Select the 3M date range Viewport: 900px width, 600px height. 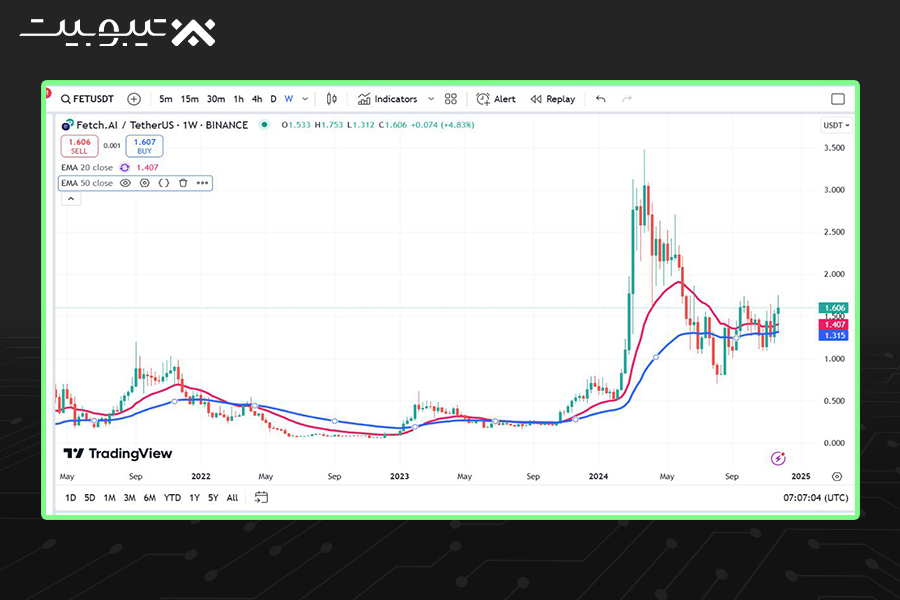130,498
